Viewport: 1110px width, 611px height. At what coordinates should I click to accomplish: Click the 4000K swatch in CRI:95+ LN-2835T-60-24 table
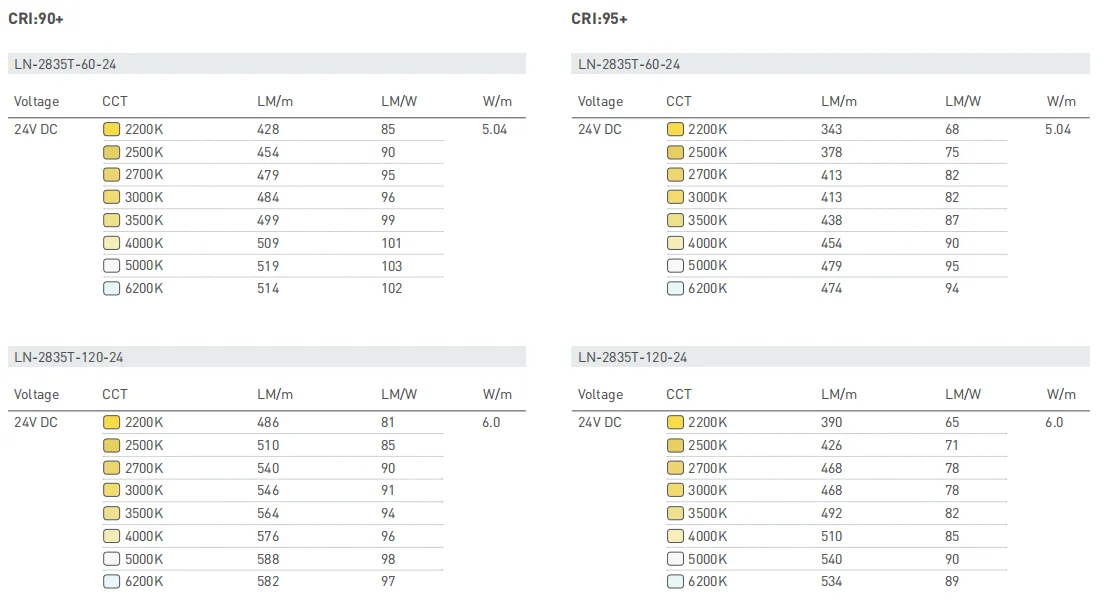point(675,243)
